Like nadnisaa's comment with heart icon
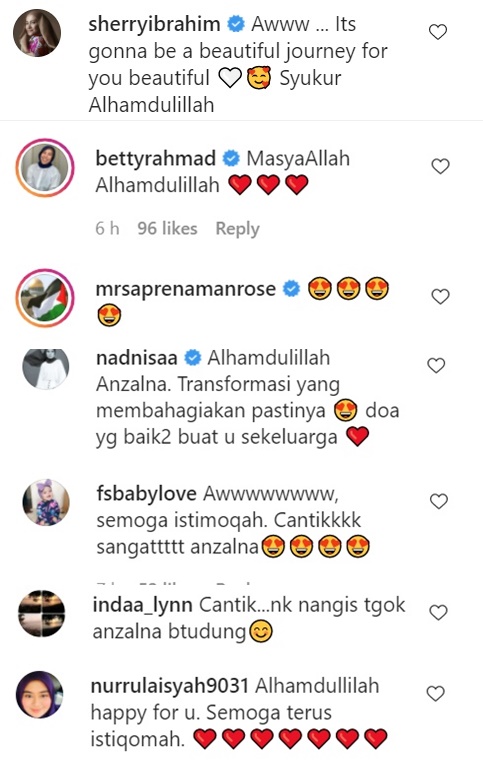The image size is (483, 771). pos(436,365)
